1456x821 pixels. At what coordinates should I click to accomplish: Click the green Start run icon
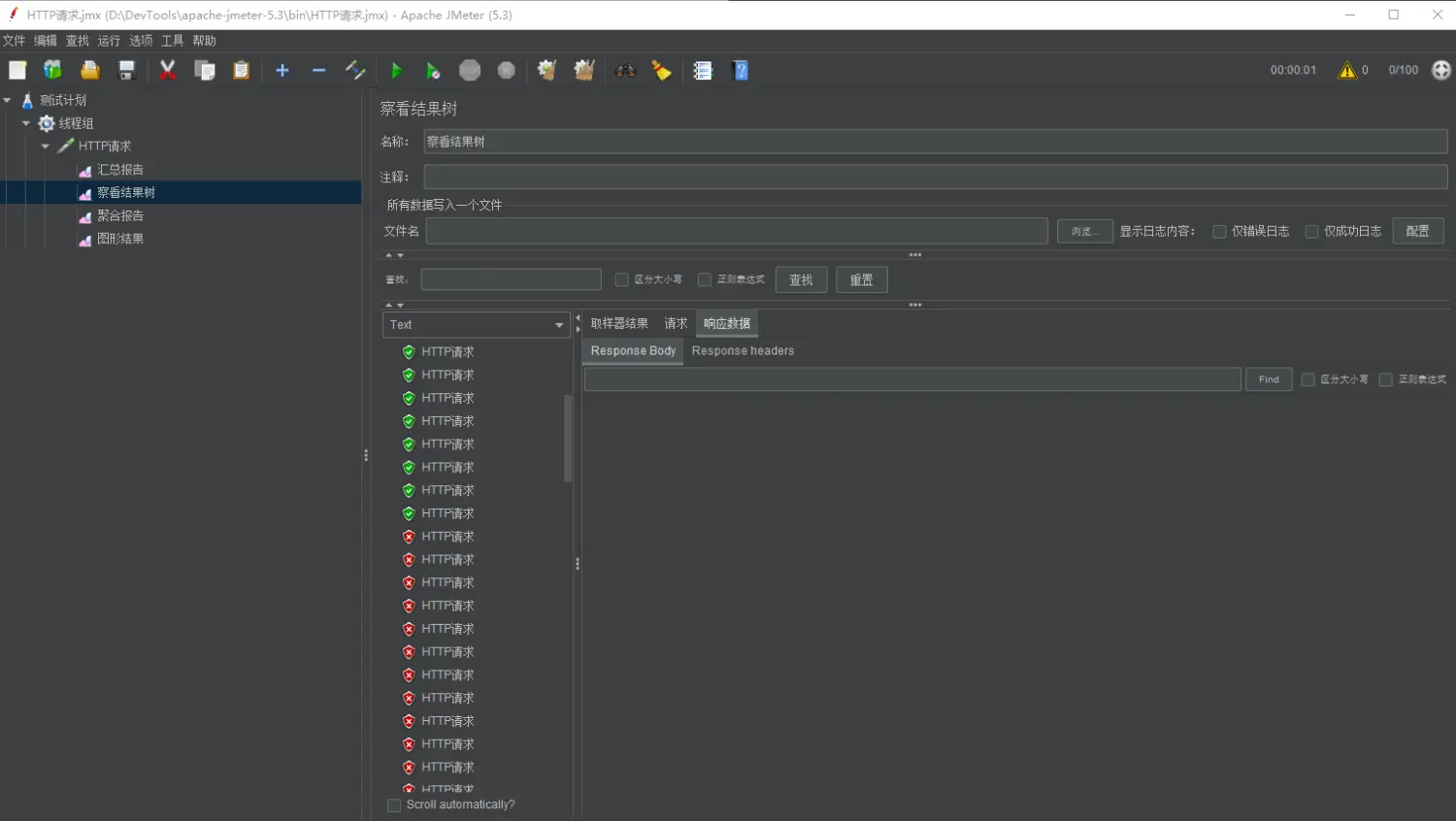(x=396, y=71)
